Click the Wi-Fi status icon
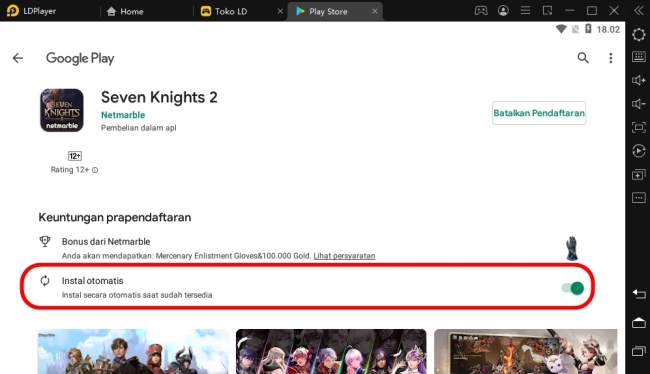The height and width of the screenshot is (374, 650). point(561,29)
